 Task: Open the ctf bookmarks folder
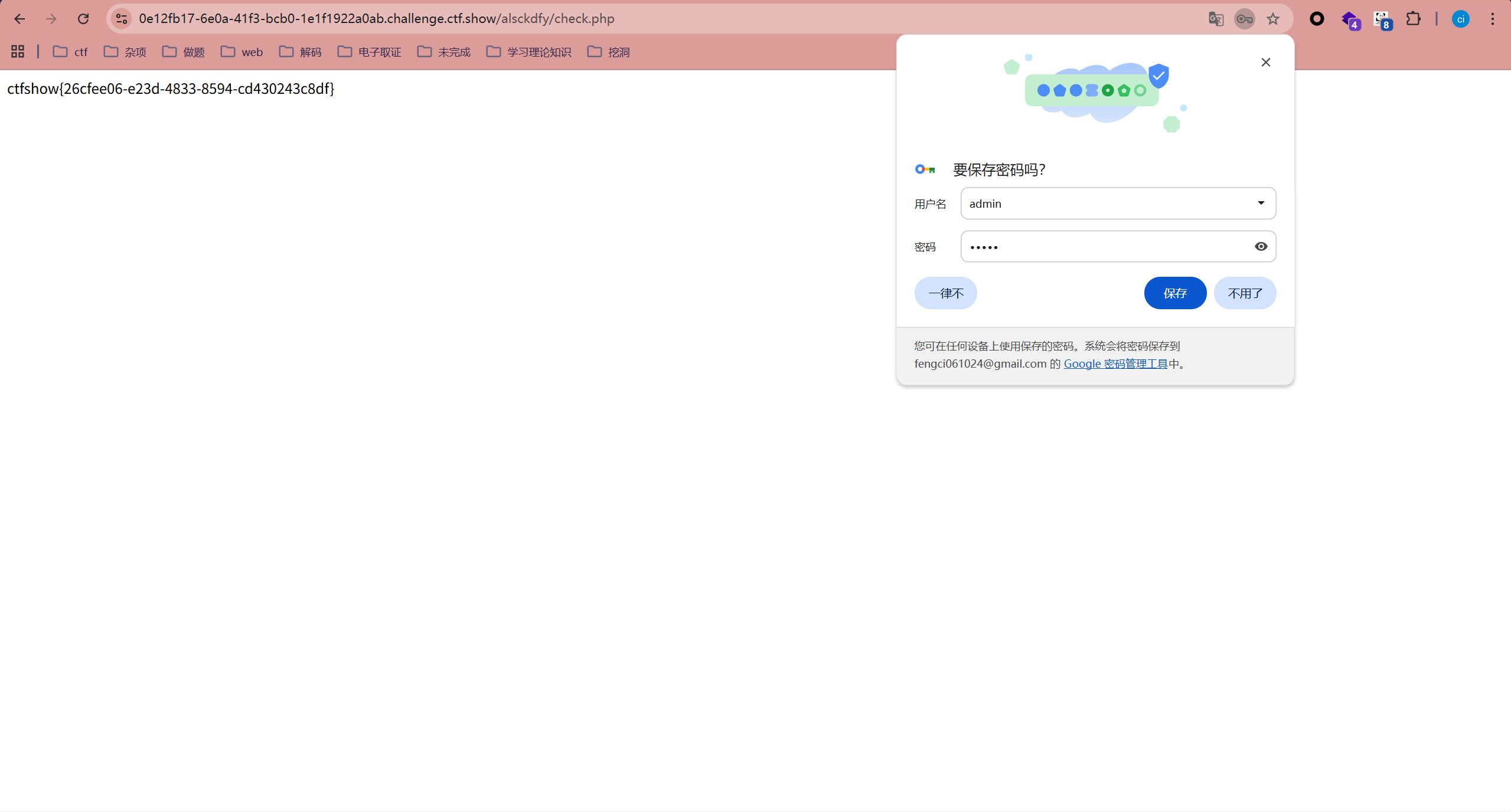tap(70, 52)
